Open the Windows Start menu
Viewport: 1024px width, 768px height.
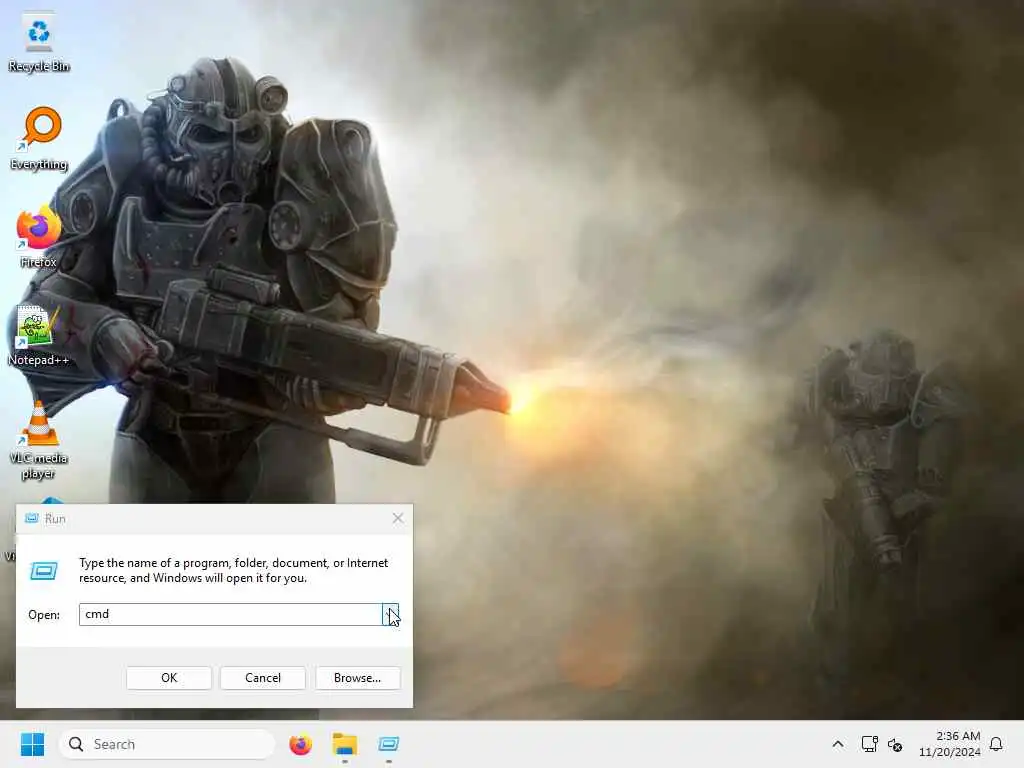click(x=32, y=744)
